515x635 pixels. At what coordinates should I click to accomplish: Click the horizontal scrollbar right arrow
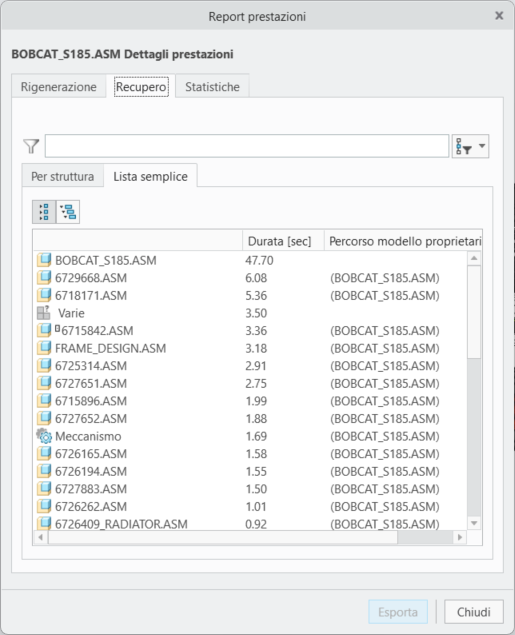click(x=460, y=537)
